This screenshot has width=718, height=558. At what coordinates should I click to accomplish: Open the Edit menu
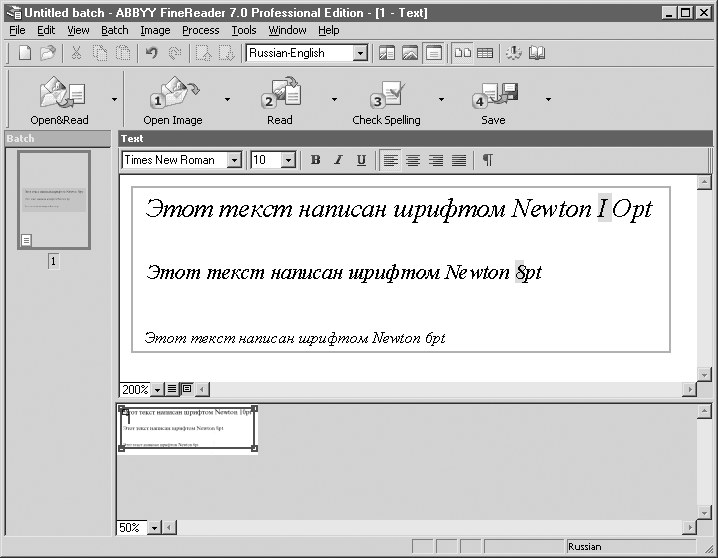coord(46,30)
